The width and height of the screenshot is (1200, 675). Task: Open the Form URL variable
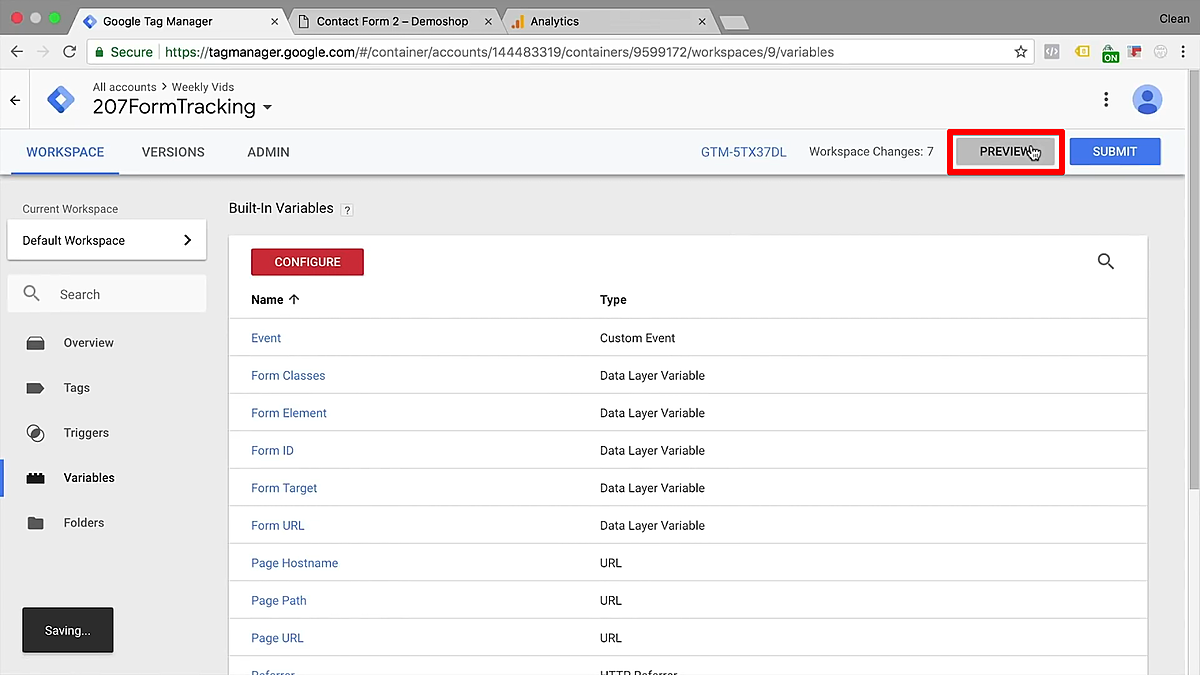click(278, 526)
